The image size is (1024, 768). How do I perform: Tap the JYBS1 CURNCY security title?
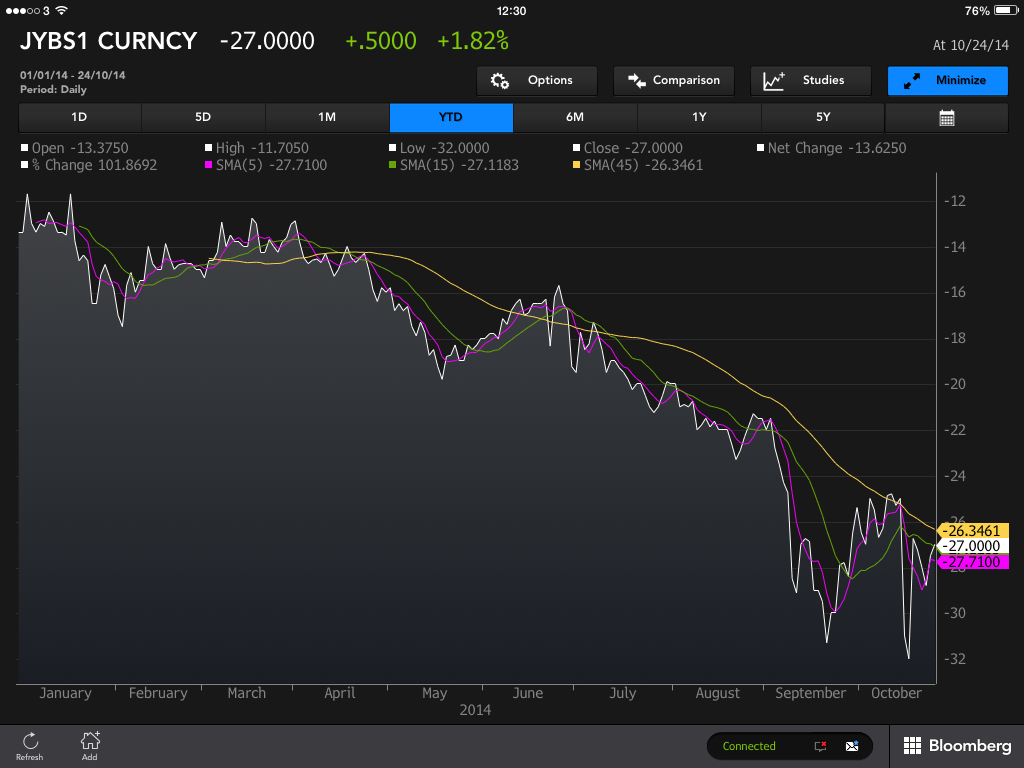[x=108, y=41]
